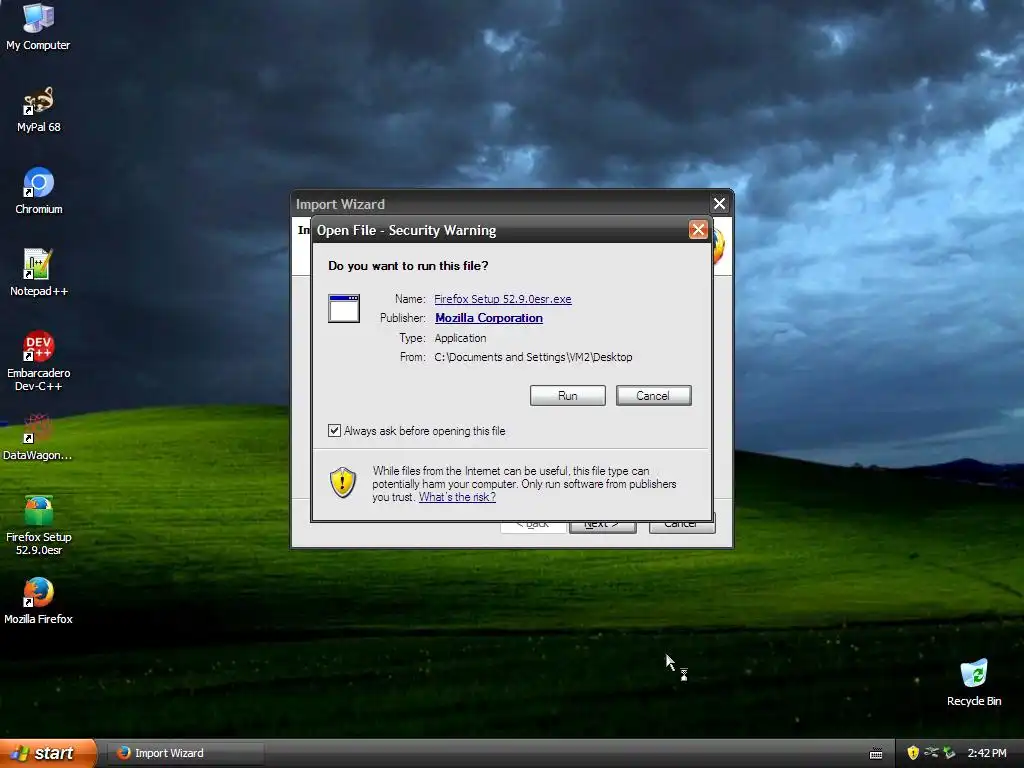
Task: Click the From path C:\Documents and Settings\VM2\Desktop
Action: click(x=533, y=357)
